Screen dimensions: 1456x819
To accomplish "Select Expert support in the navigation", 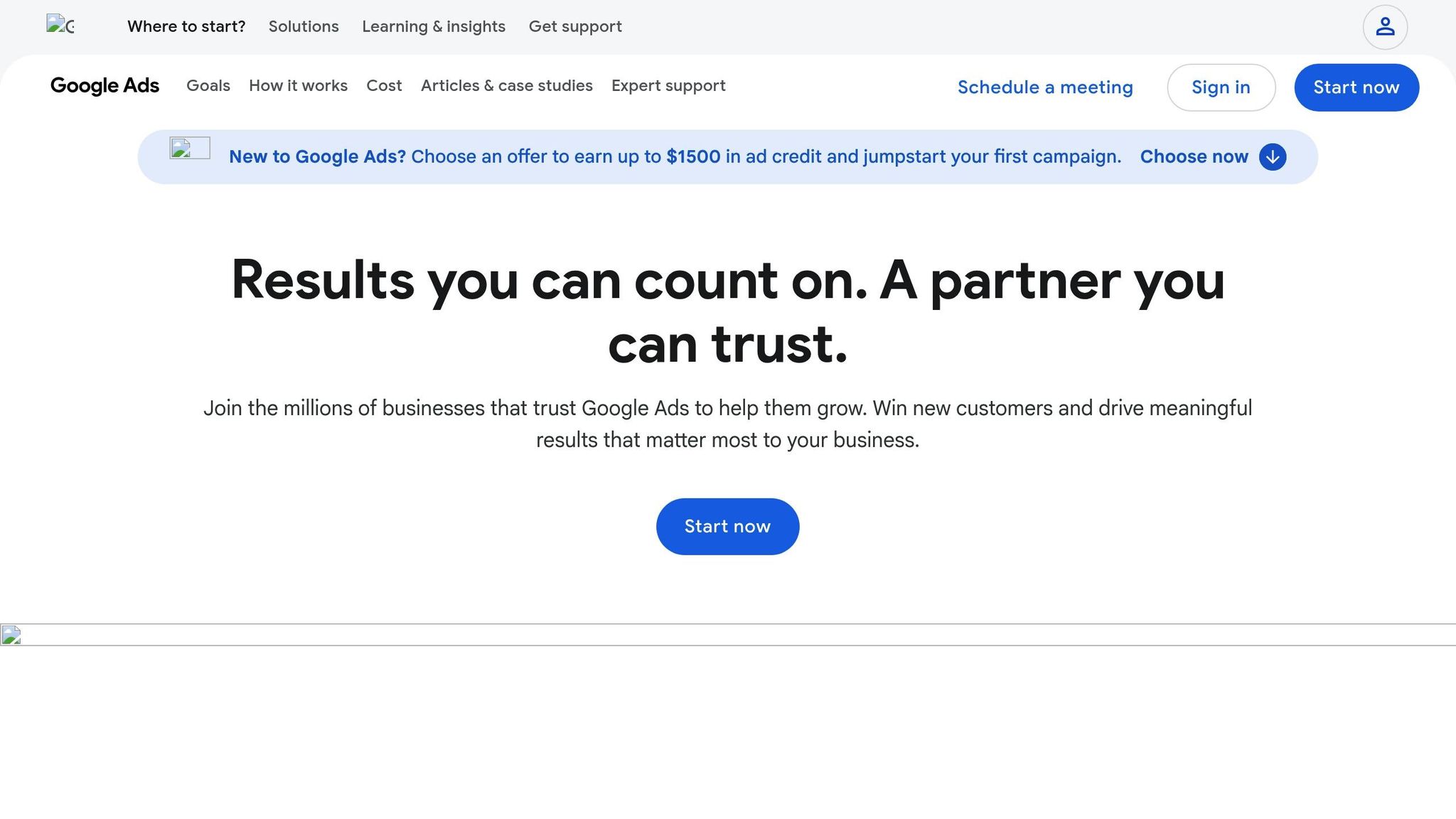I will point(668,86).
